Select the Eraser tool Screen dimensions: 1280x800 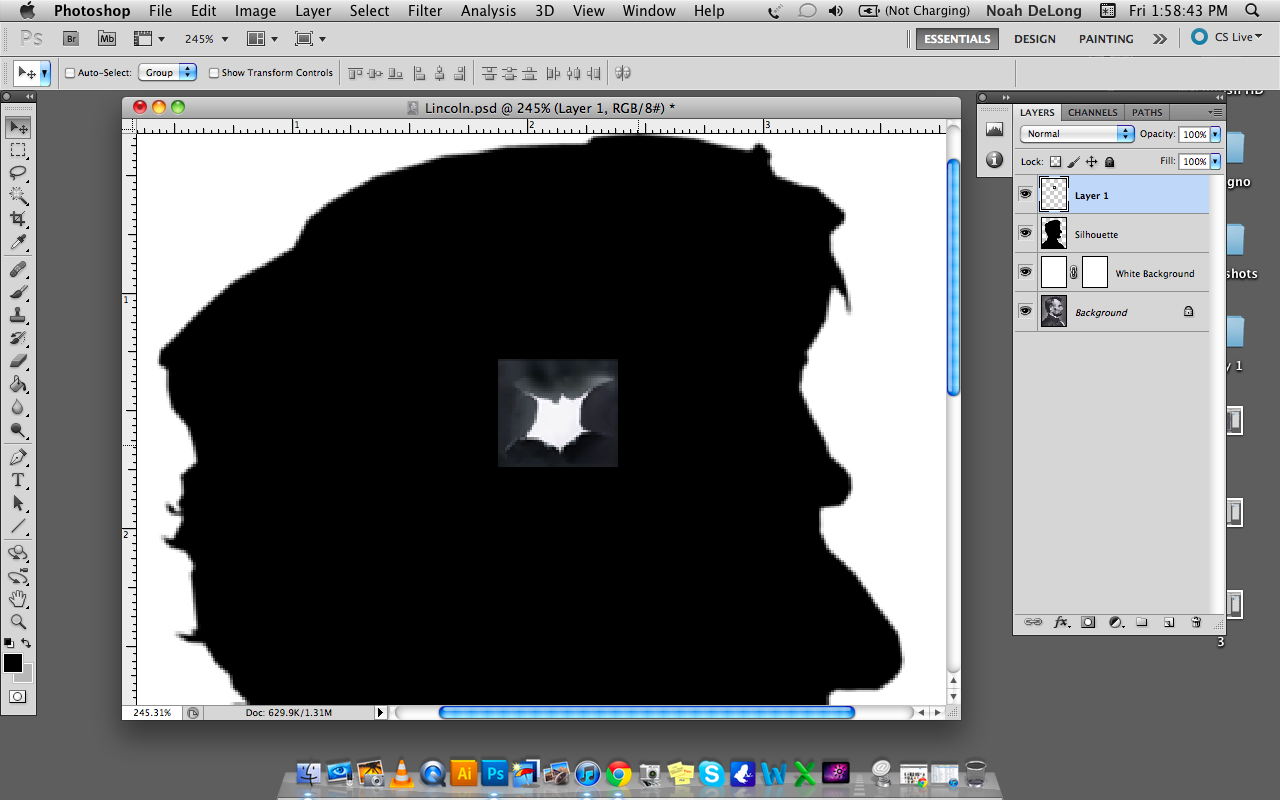click(x=18, y=361)
